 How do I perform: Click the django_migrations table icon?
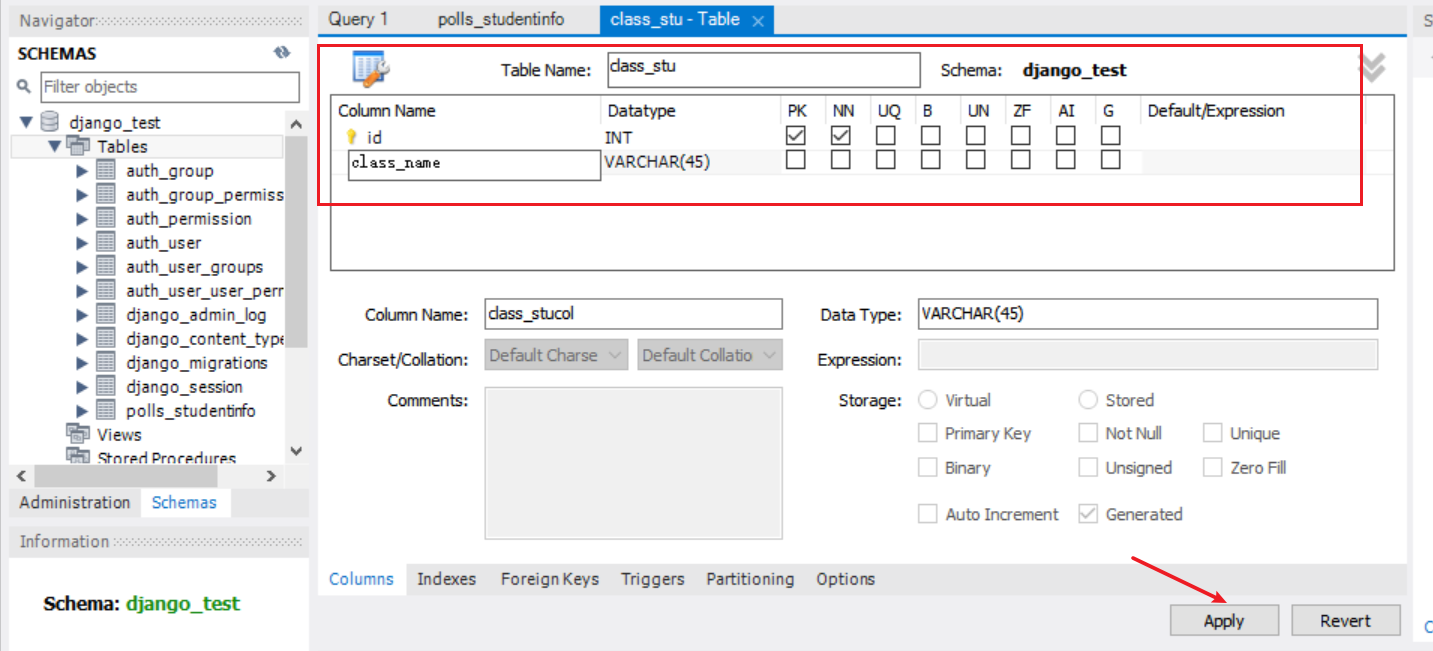(106, 362)
